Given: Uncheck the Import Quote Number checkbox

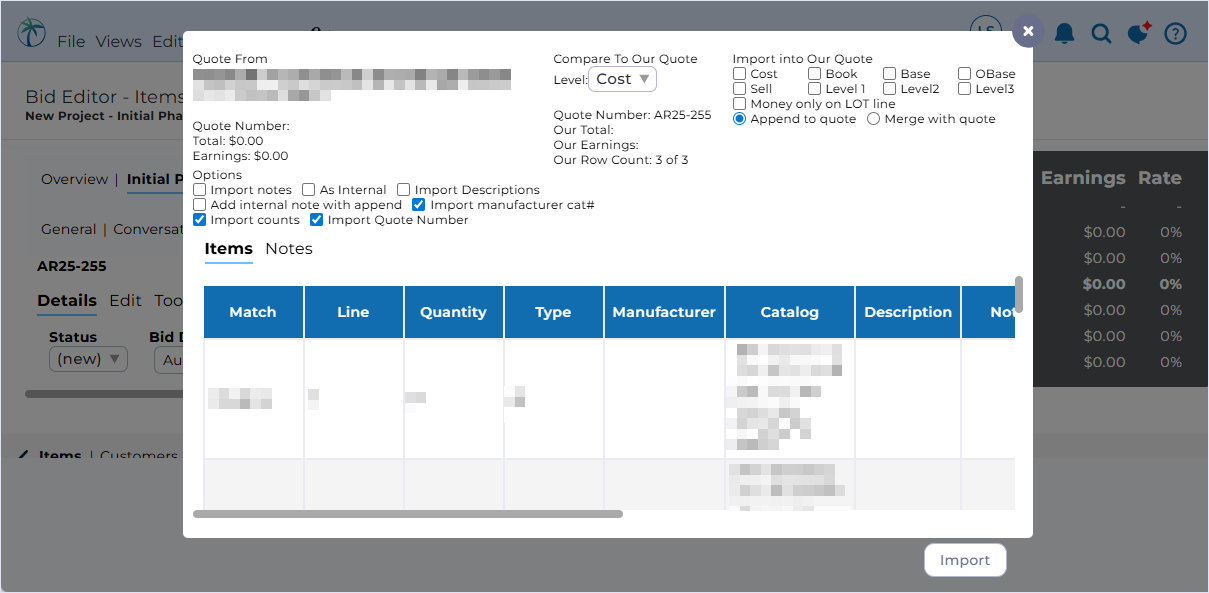Looking at the screenshot, I should pos(316,219).
